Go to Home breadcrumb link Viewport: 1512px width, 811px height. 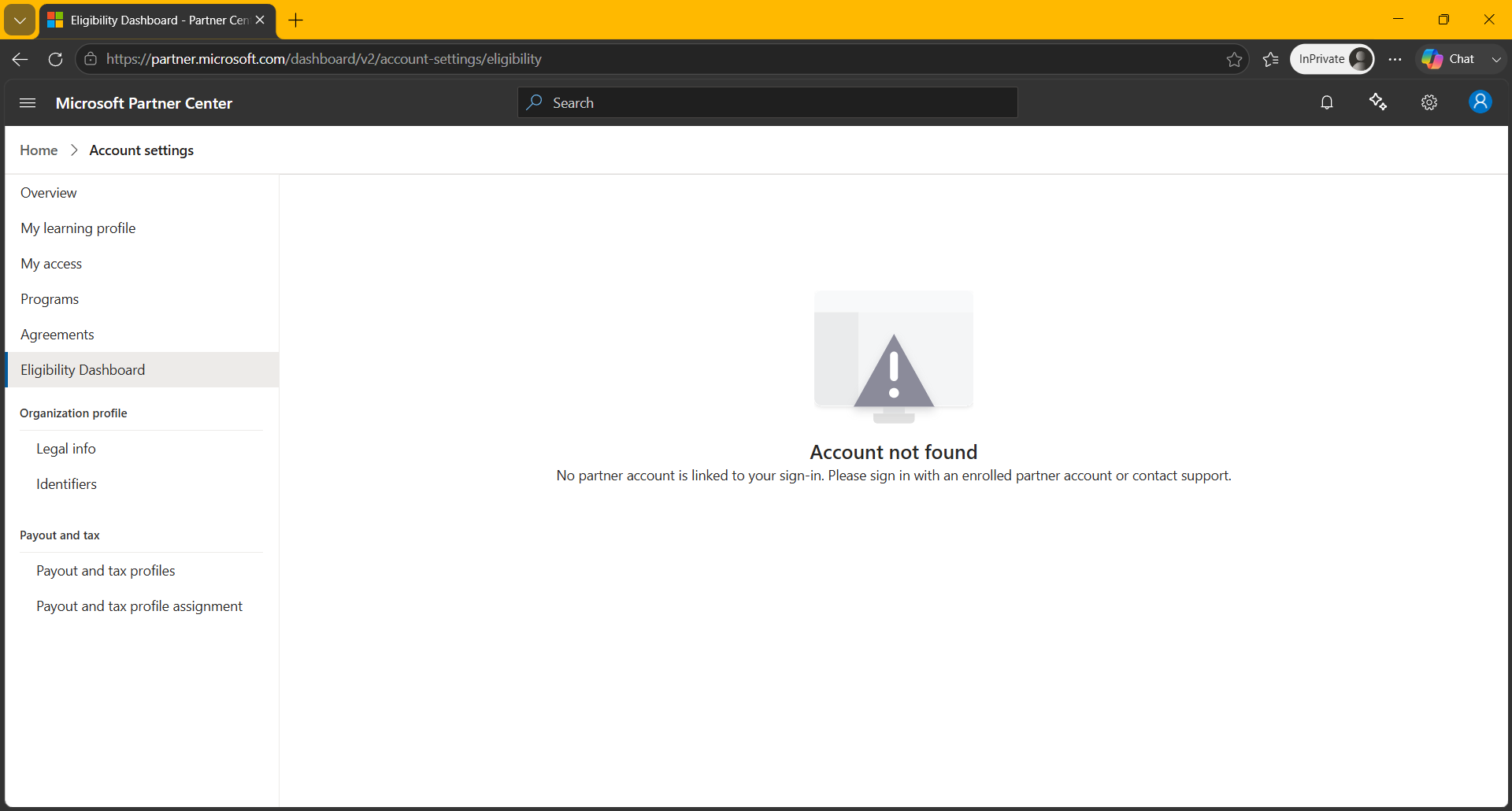click(39, 150)
